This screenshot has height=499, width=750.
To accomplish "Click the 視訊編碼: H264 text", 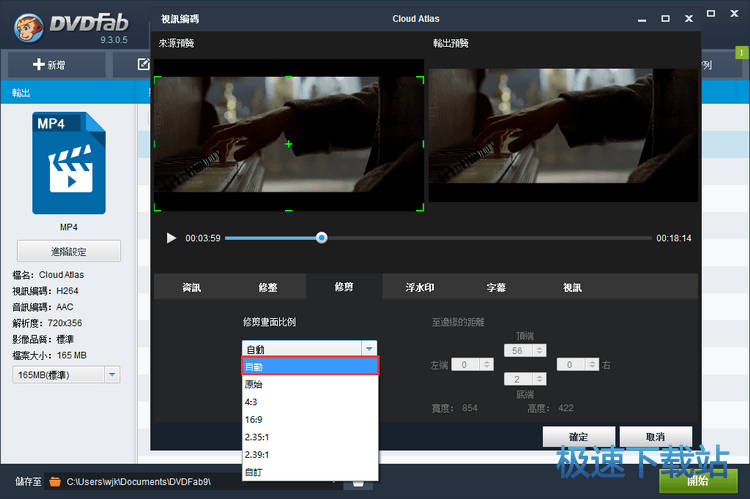I will coord(45,291).
